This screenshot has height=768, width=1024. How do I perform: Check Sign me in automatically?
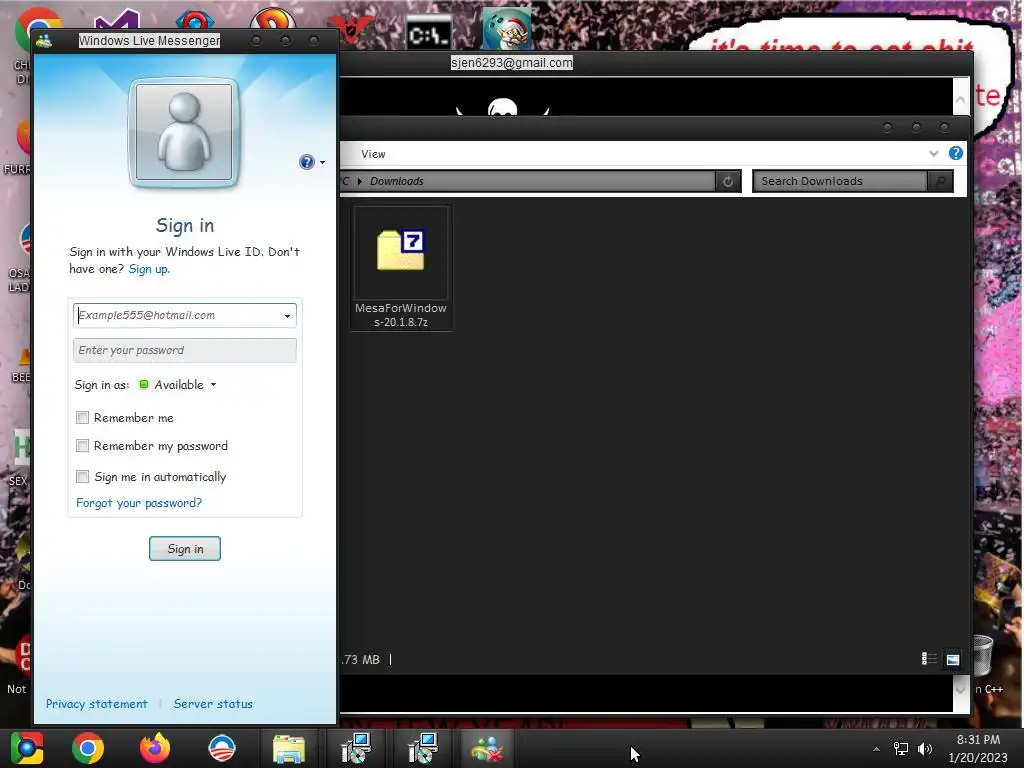[x=82, y=477]
